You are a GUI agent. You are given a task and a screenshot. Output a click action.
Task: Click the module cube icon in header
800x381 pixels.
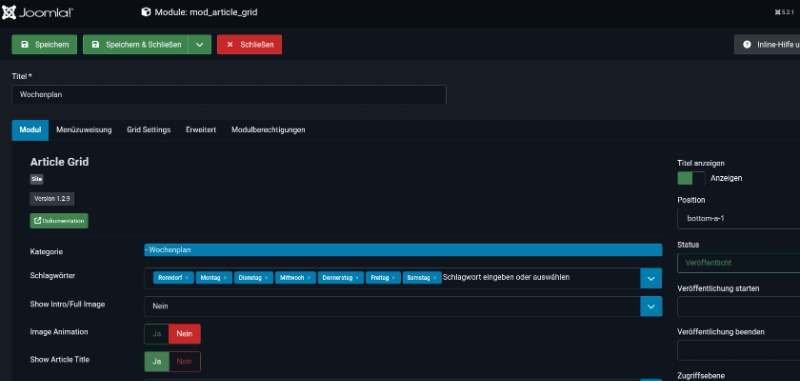coord(146,12)
